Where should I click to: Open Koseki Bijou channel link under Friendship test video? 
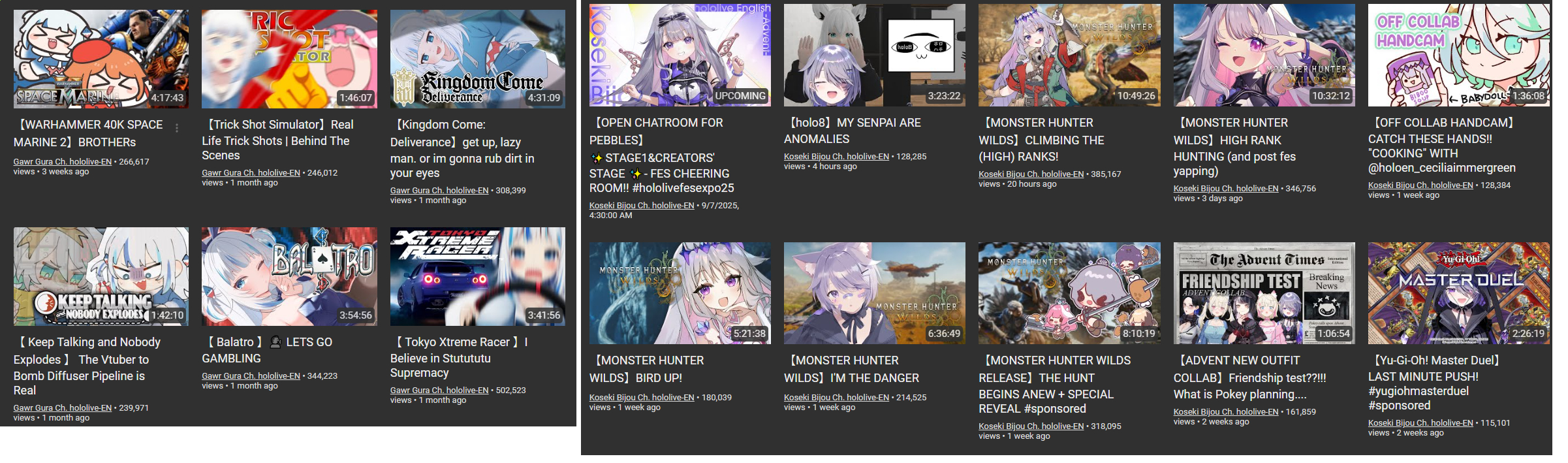pos(1226,412)
